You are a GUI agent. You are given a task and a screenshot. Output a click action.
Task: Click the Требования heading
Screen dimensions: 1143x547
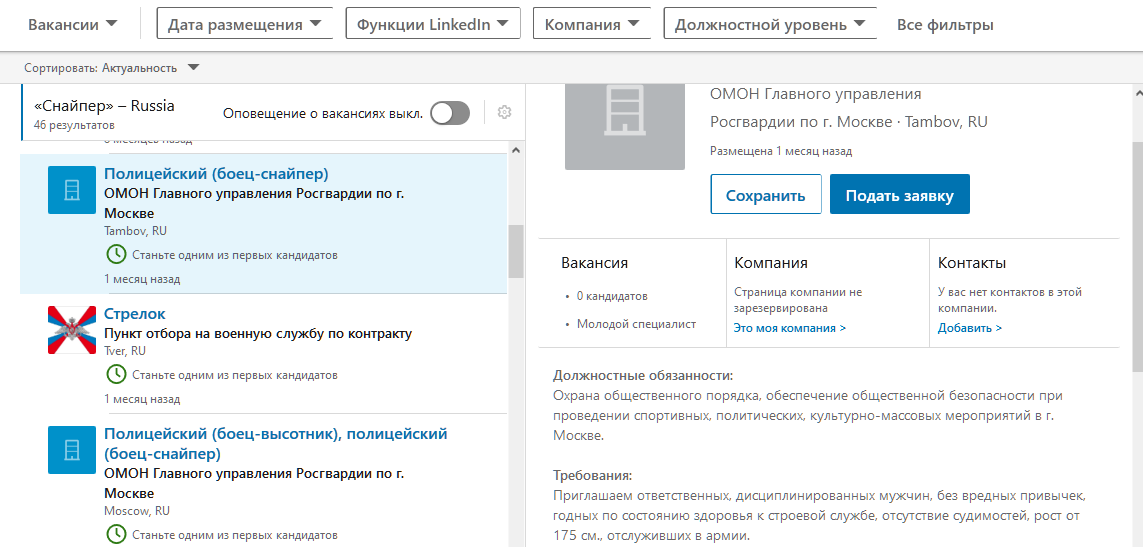(593, 476)
